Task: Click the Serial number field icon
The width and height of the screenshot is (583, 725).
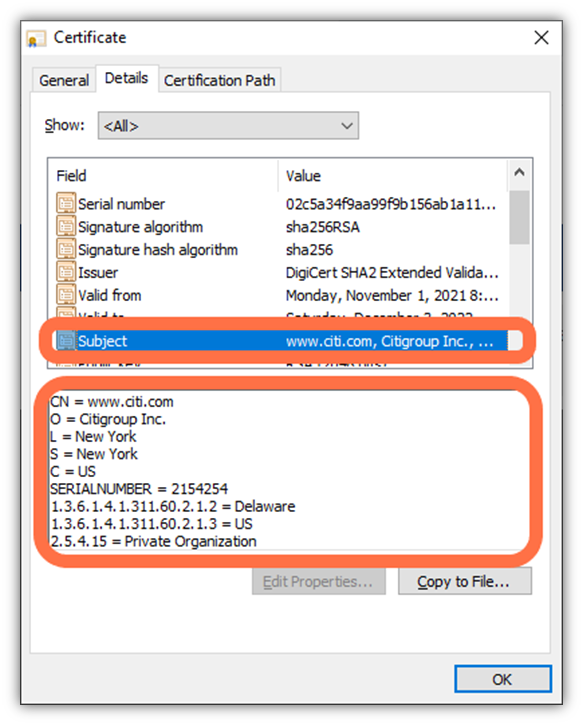Action: 66,203
